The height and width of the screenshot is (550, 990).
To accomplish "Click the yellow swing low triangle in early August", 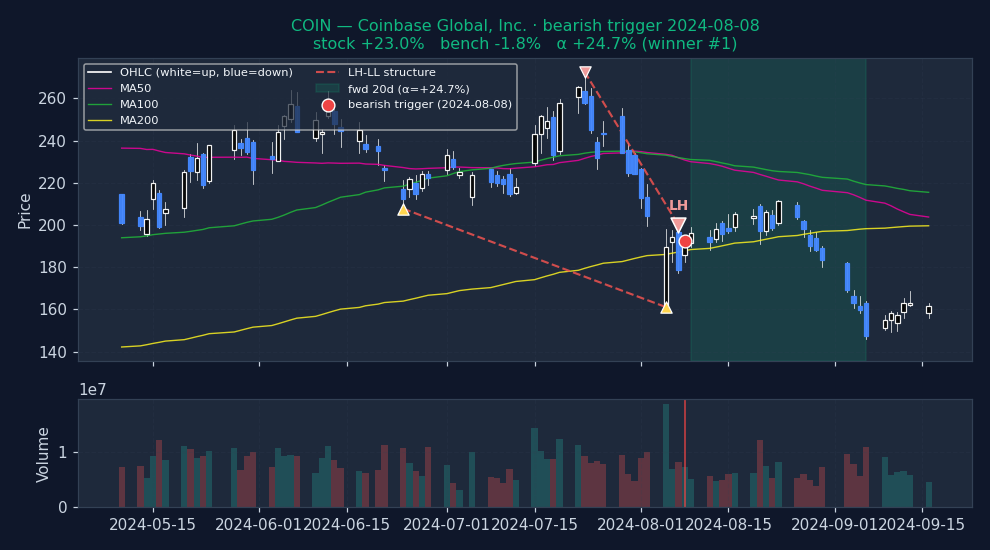I will coord(666,307).
